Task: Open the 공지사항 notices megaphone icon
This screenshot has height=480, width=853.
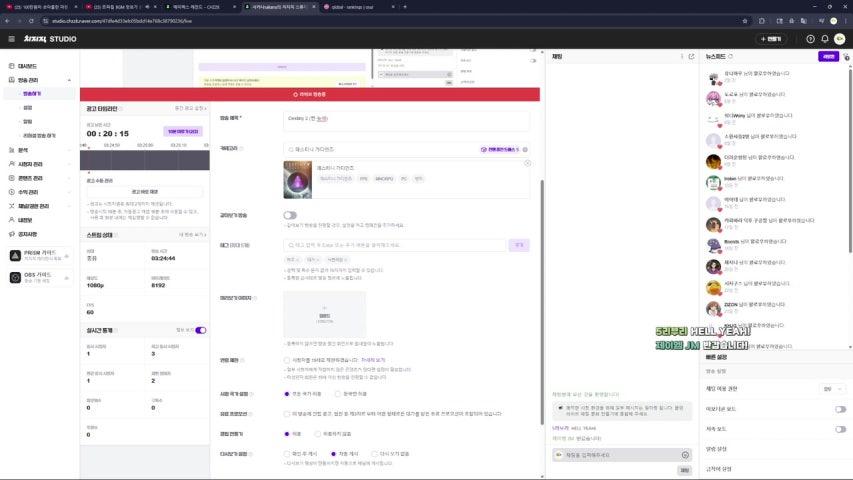Action: tap(11, 234)
